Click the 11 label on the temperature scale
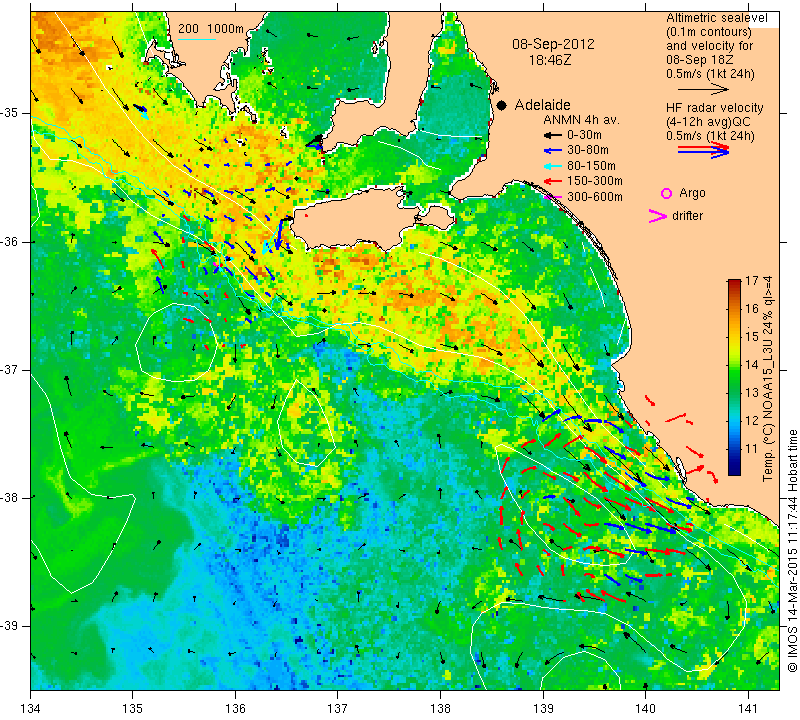Screen dimensions: 800x720 tap(752, 449)
